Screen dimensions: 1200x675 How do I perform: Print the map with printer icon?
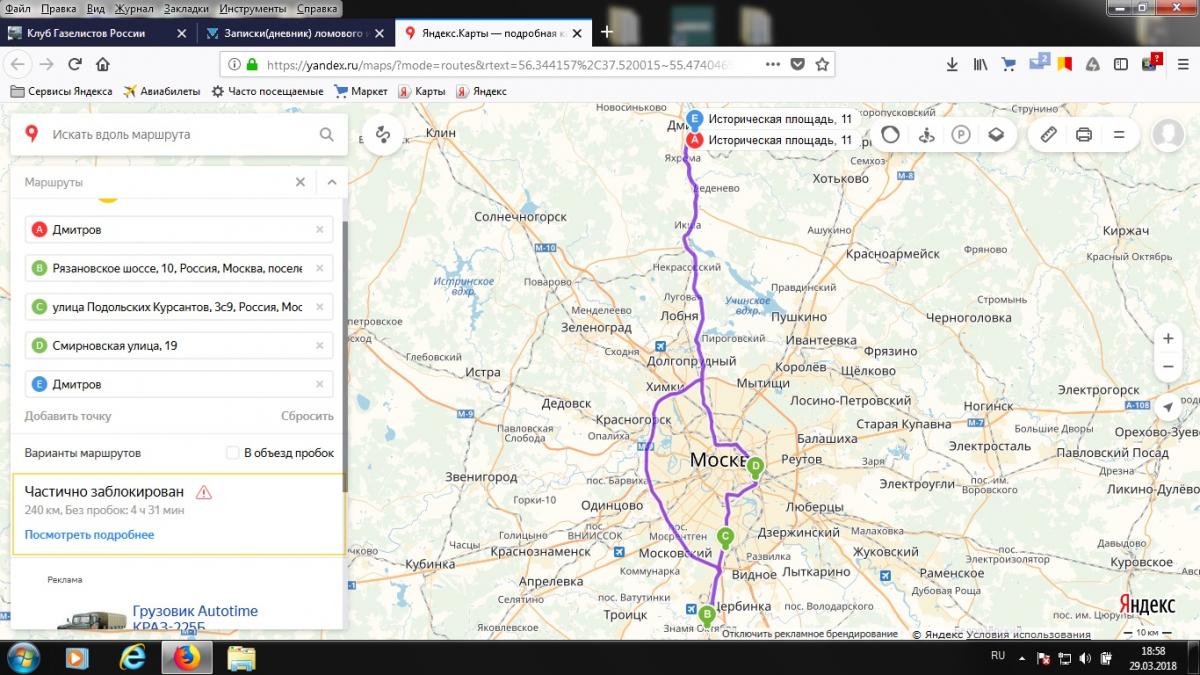click(1083, 134)
